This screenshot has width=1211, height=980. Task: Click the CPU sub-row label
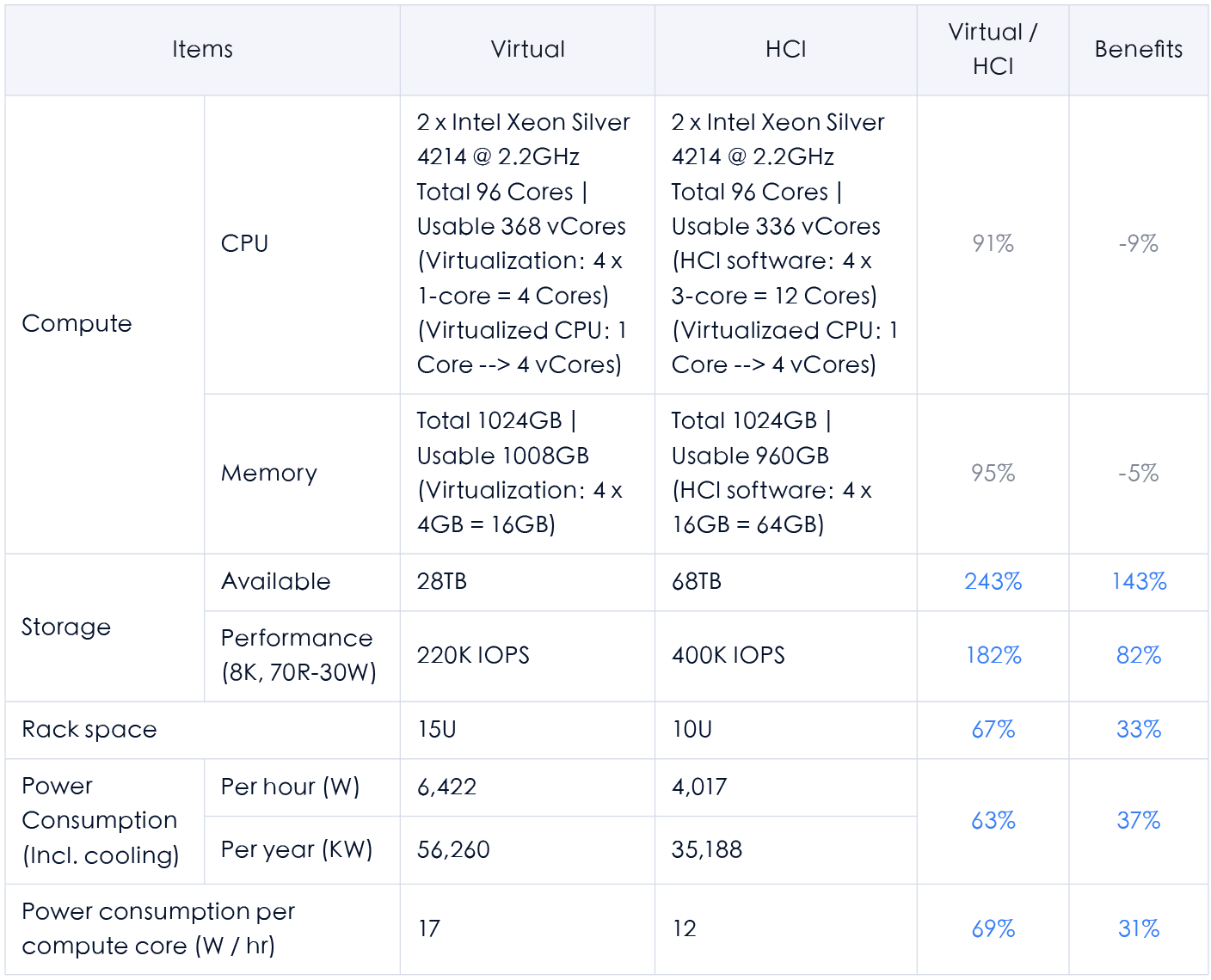point(244,243)
